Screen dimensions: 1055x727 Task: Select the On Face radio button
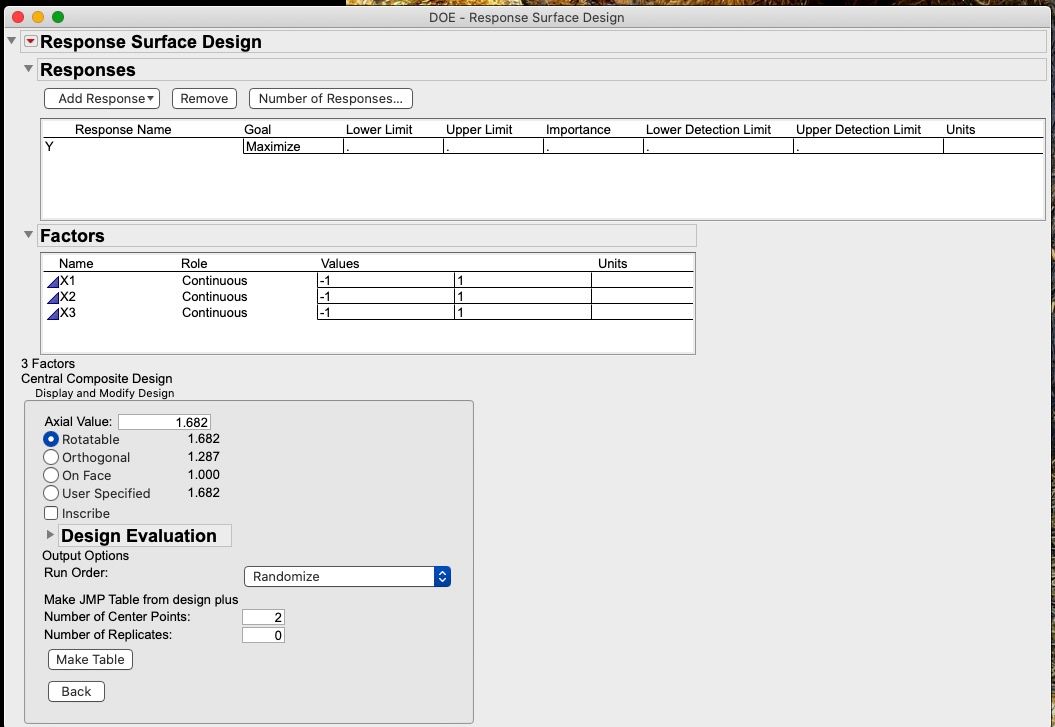point(51,475)
